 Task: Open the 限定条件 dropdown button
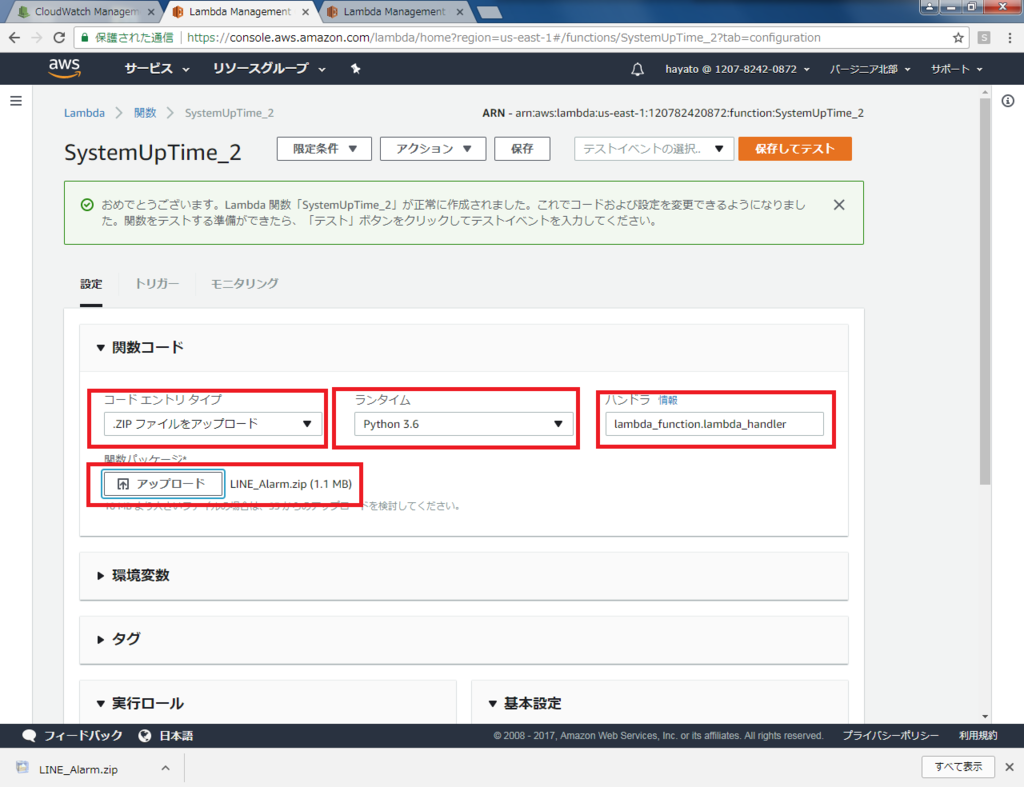coord(324,149)
